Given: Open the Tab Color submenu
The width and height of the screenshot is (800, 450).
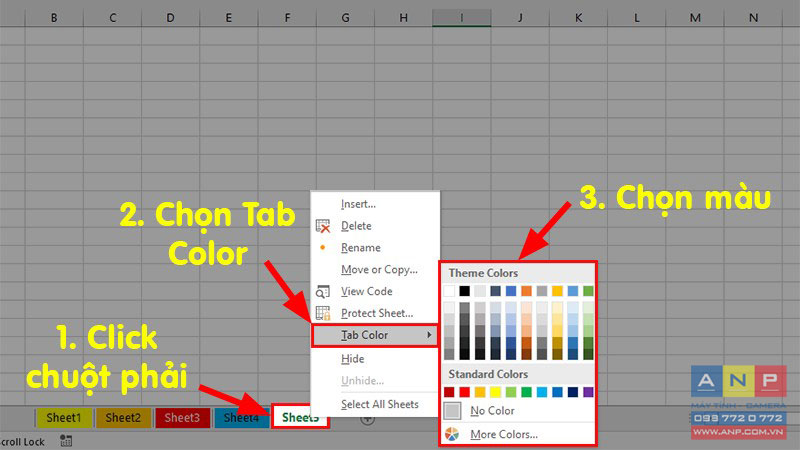Looking at the screenshot, I should (x=375, y=335).
